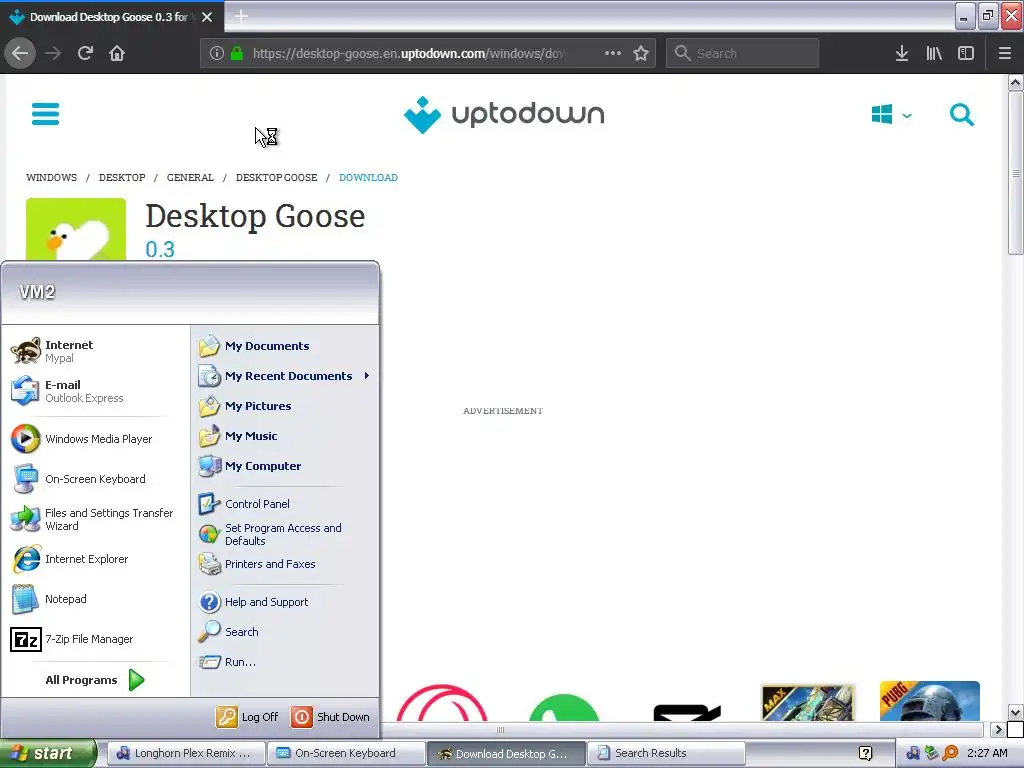The image size is (1024, 768).
Task: Click the vertical scrollbar thumb
Action: tap(1015, 173)
